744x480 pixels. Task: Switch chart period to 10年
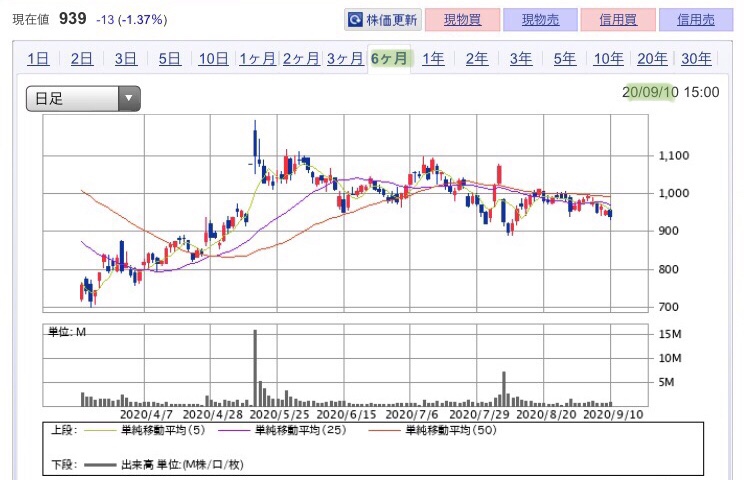tap(609, 59)
